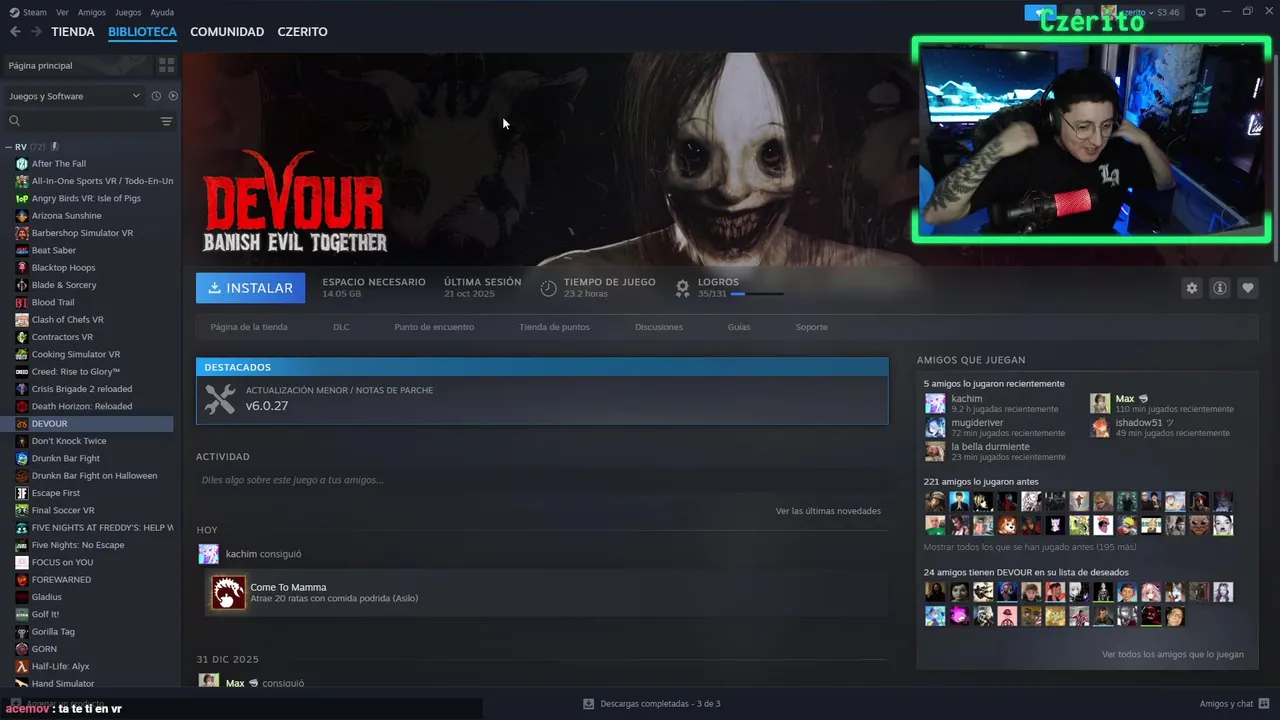Click Ver todos los amigos que lo juegan
Viewport: 1280px width, 720px height.
1173,655
